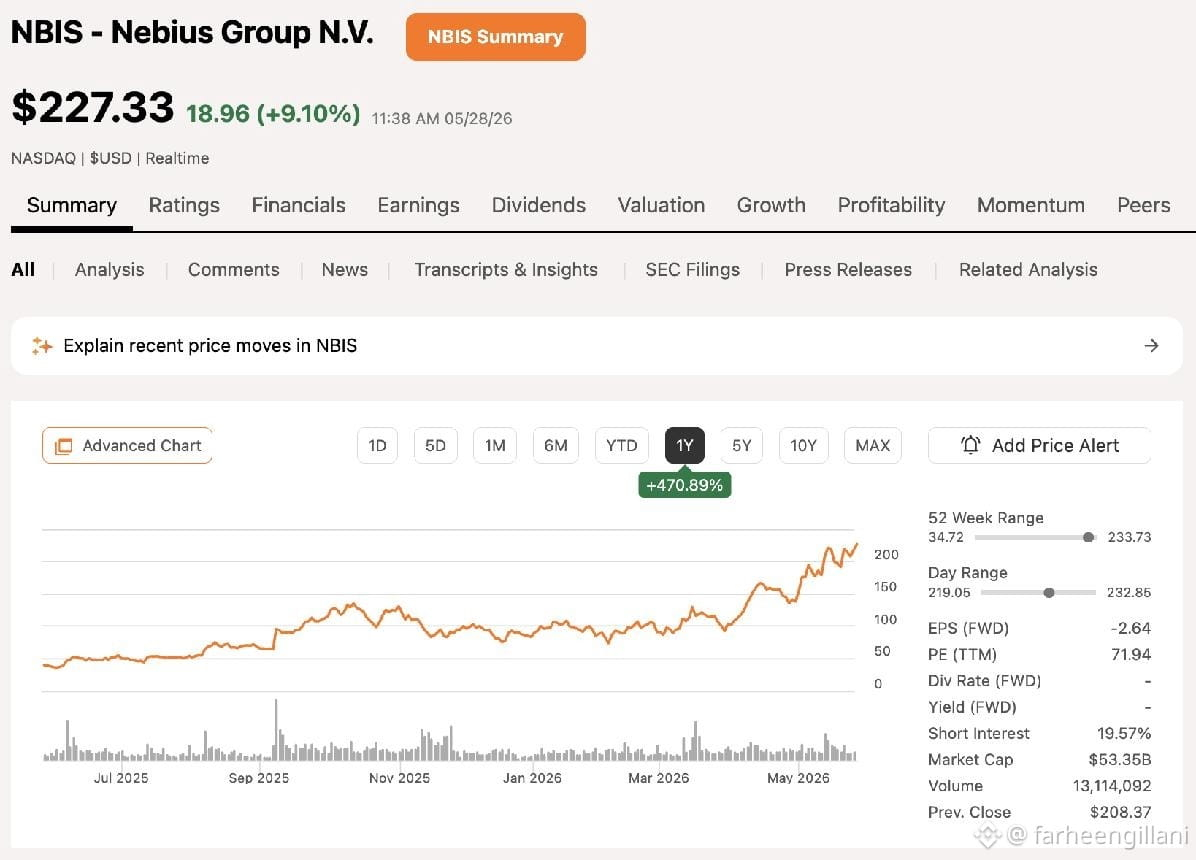Click the PE (TTM) value 71.94
1196x860 pixels.
coord(1131,654)
